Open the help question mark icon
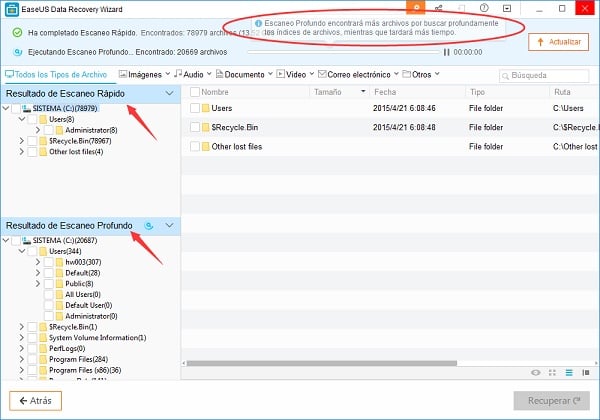The width and height of the screenshot is (600, 420). (484, 8)
